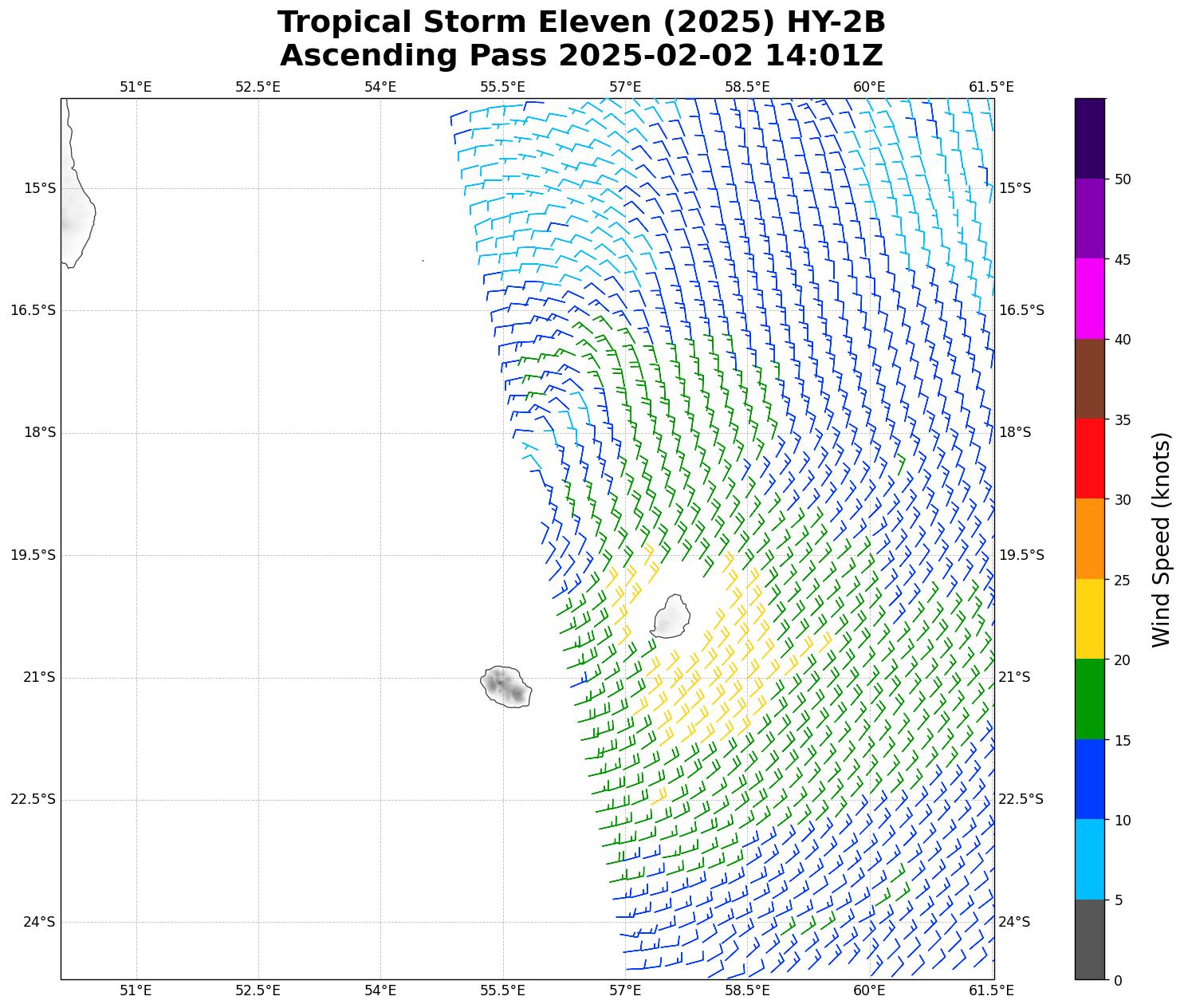Click the red 30-35 knots colorbar segment

[x=1089, y=459]
